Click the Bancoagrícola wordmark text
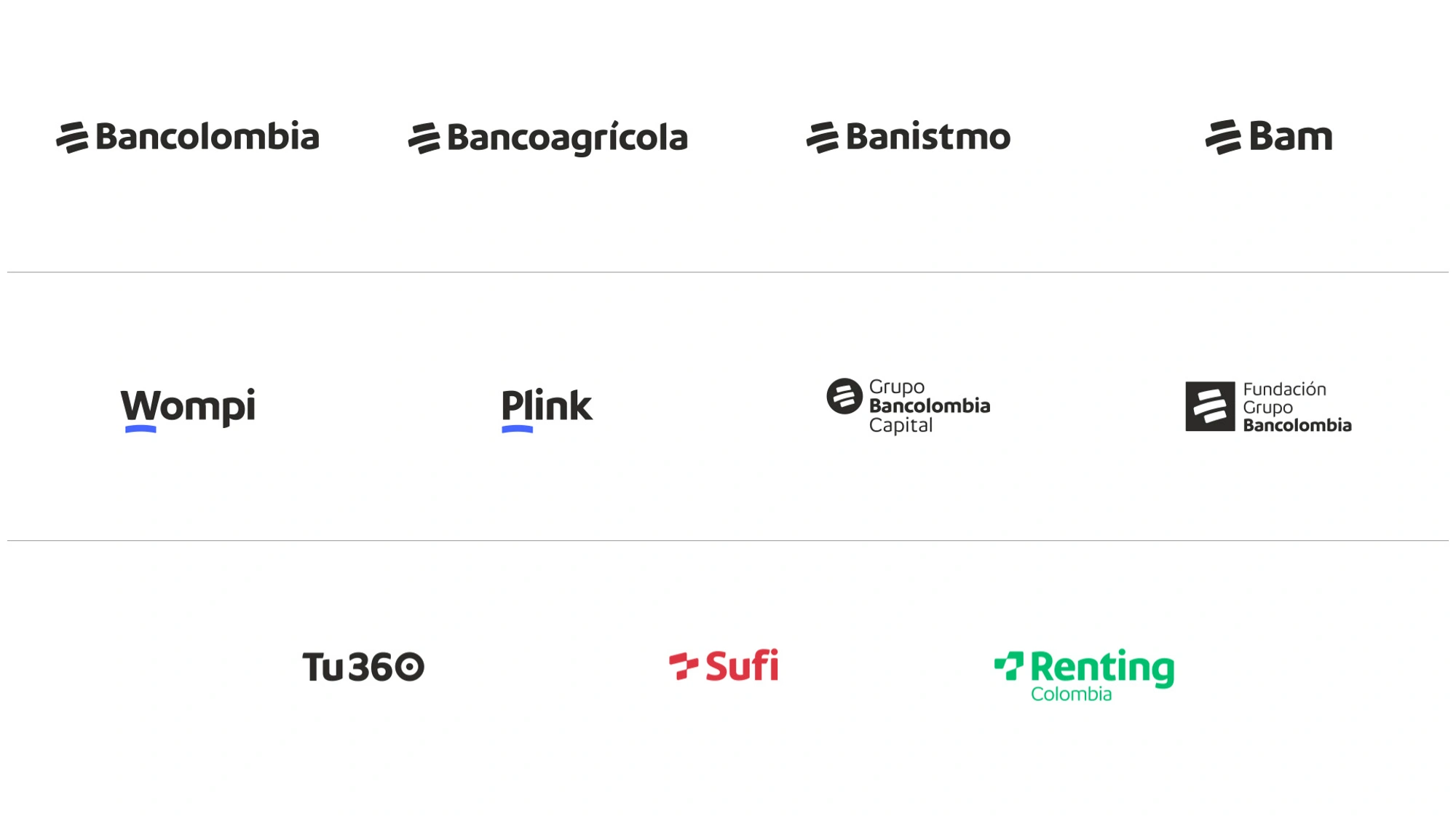1456x819 pixels. (567, 138)
